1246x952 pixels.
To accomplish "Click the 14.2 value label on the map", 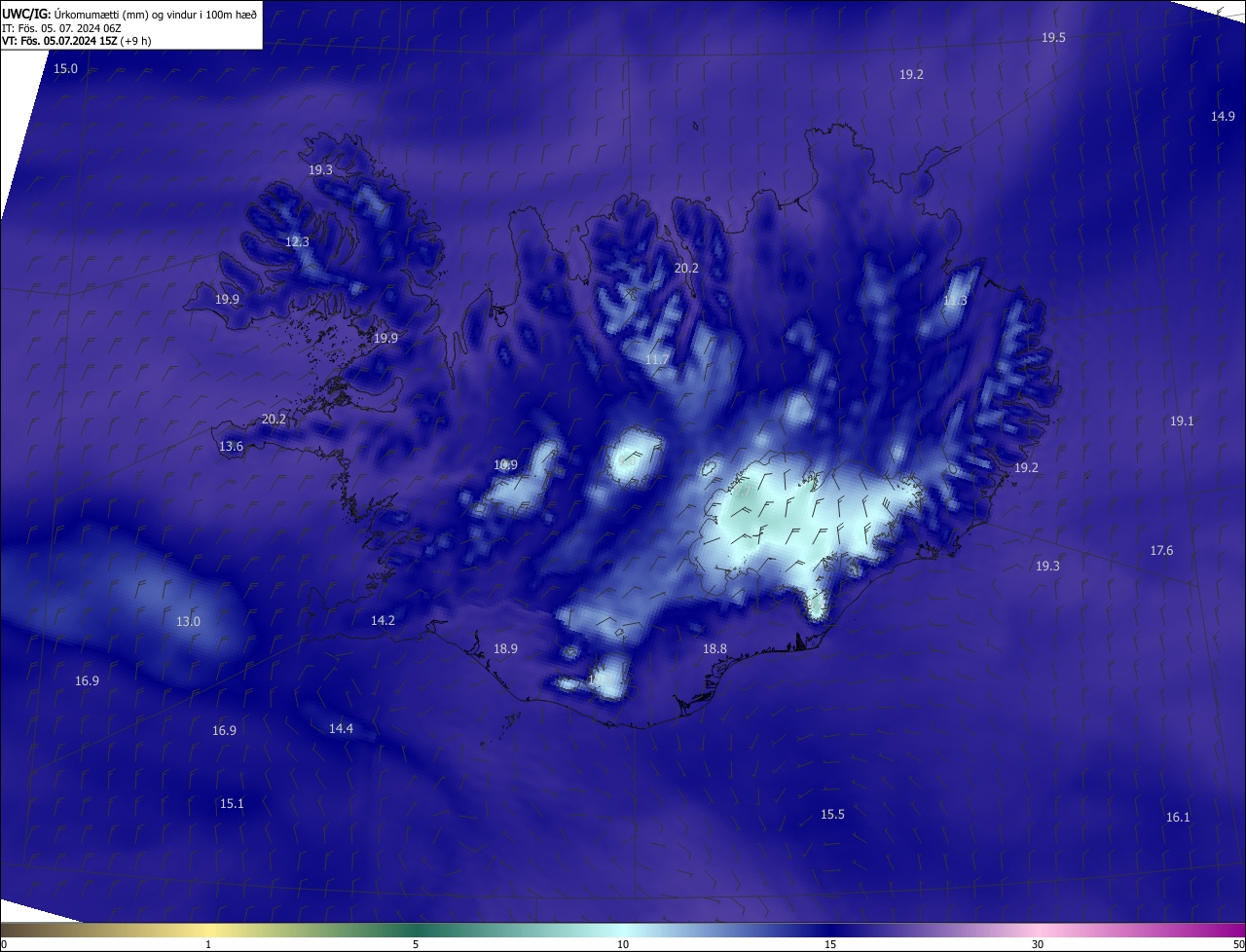I will click(x=383, y=621).
